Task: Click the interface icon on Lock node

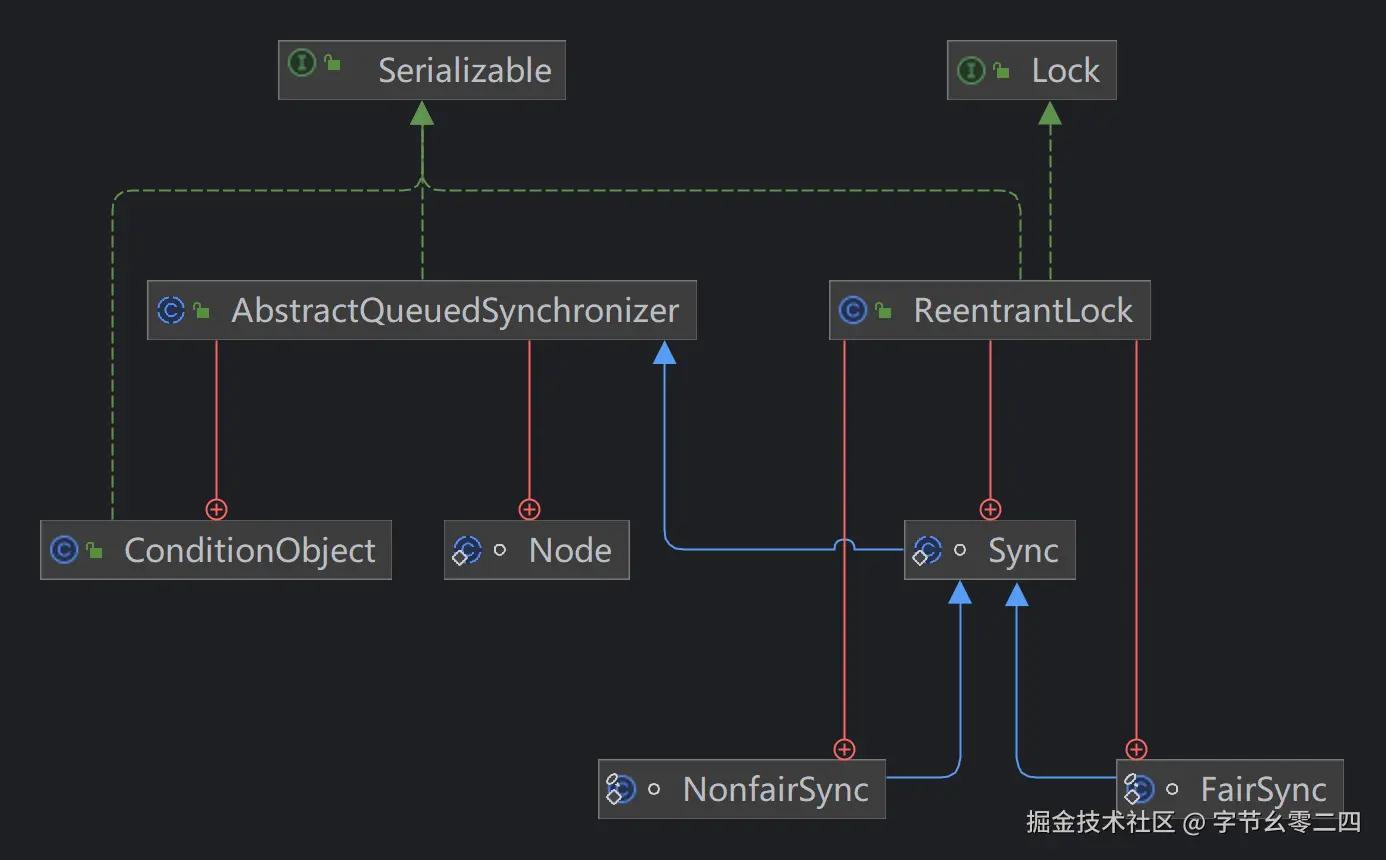Action: tap(971, 70)
